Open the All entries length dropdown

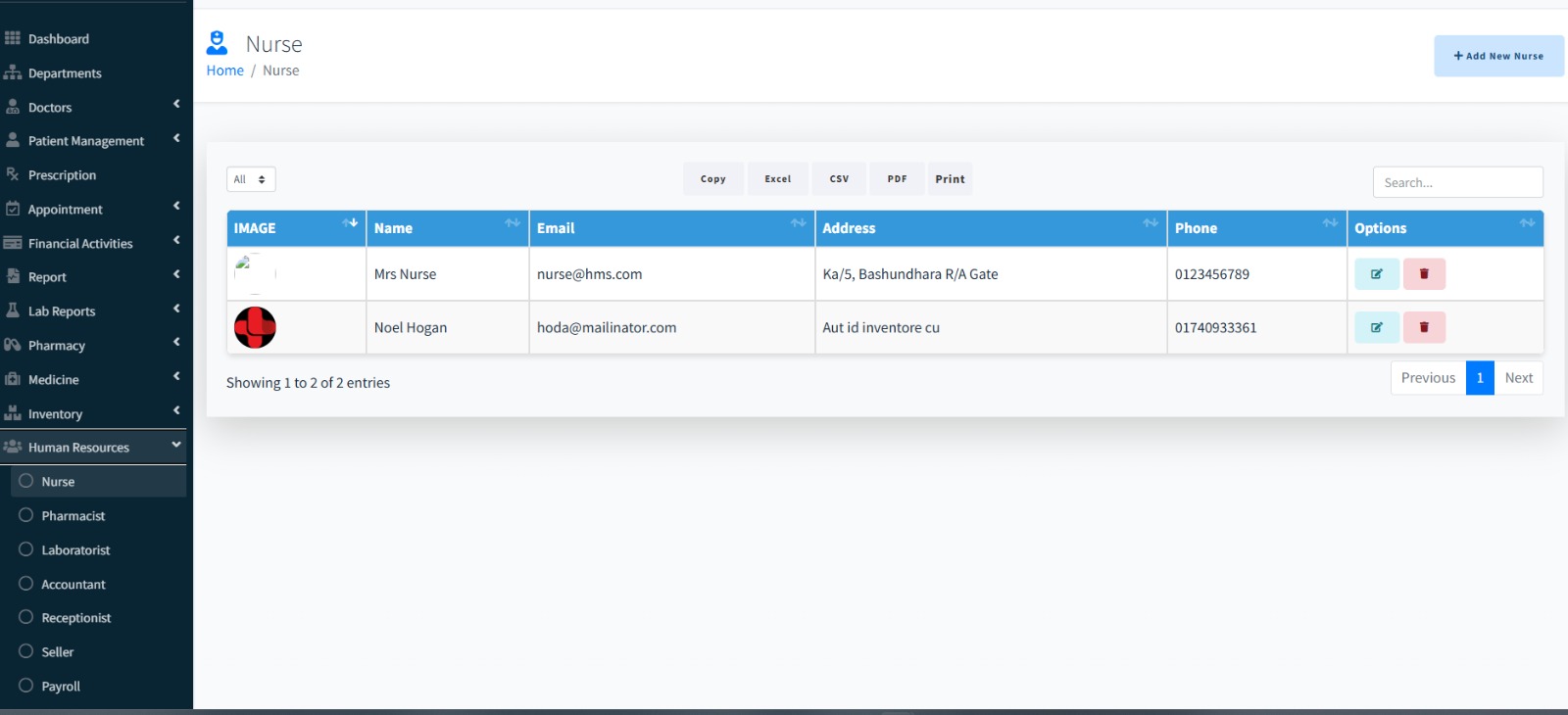pos(251,179)
